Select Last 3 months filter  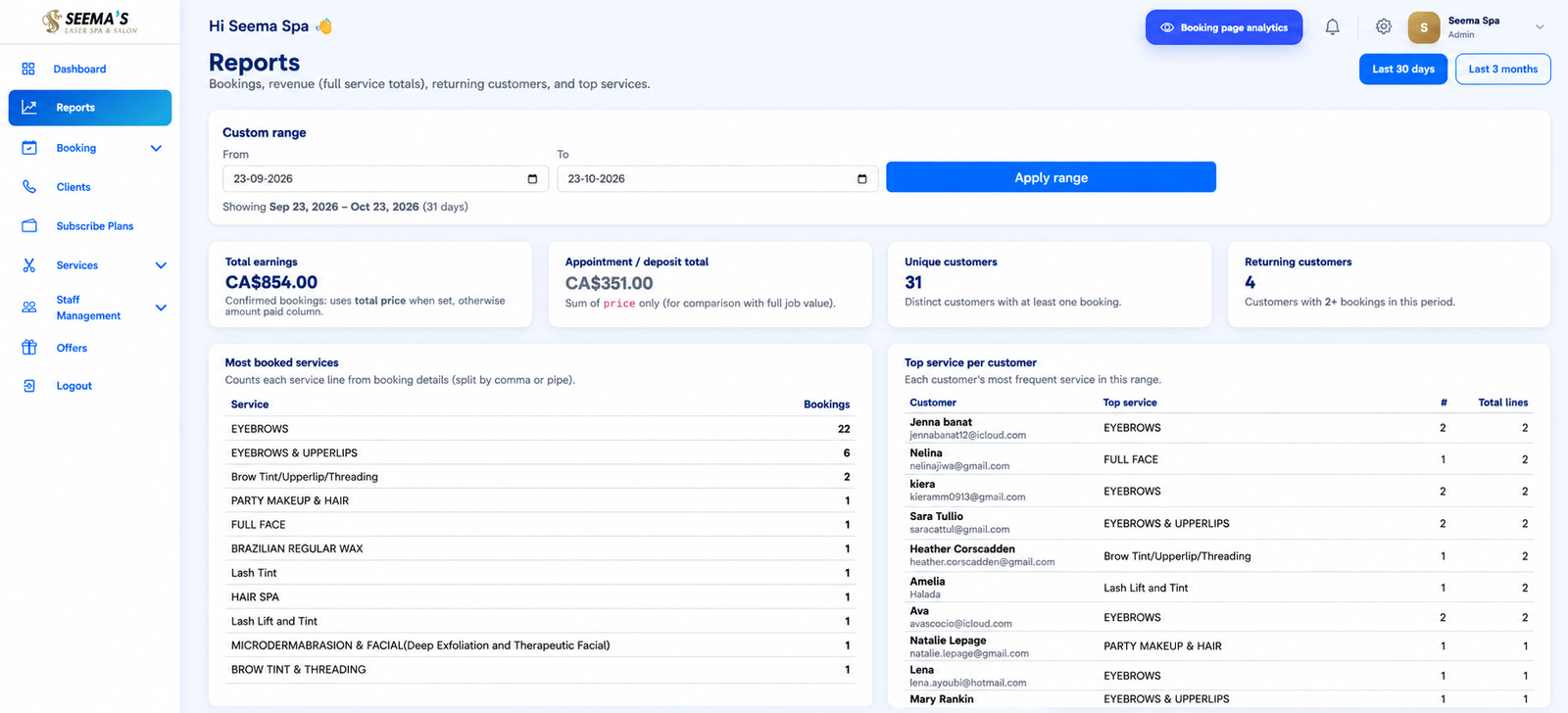tap(1503, 69)
